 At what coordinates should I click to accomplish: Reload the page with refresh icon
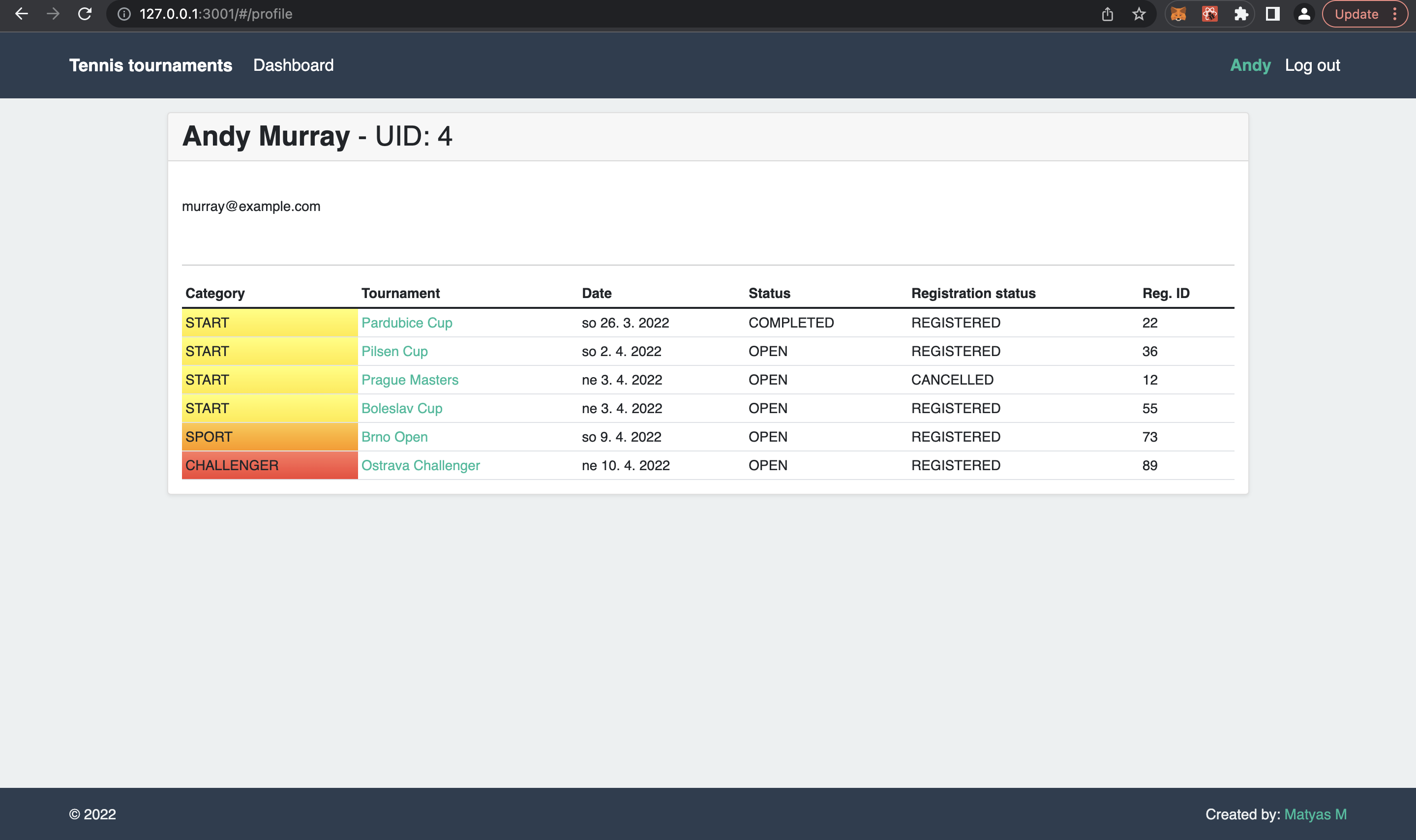click(85, 14)
